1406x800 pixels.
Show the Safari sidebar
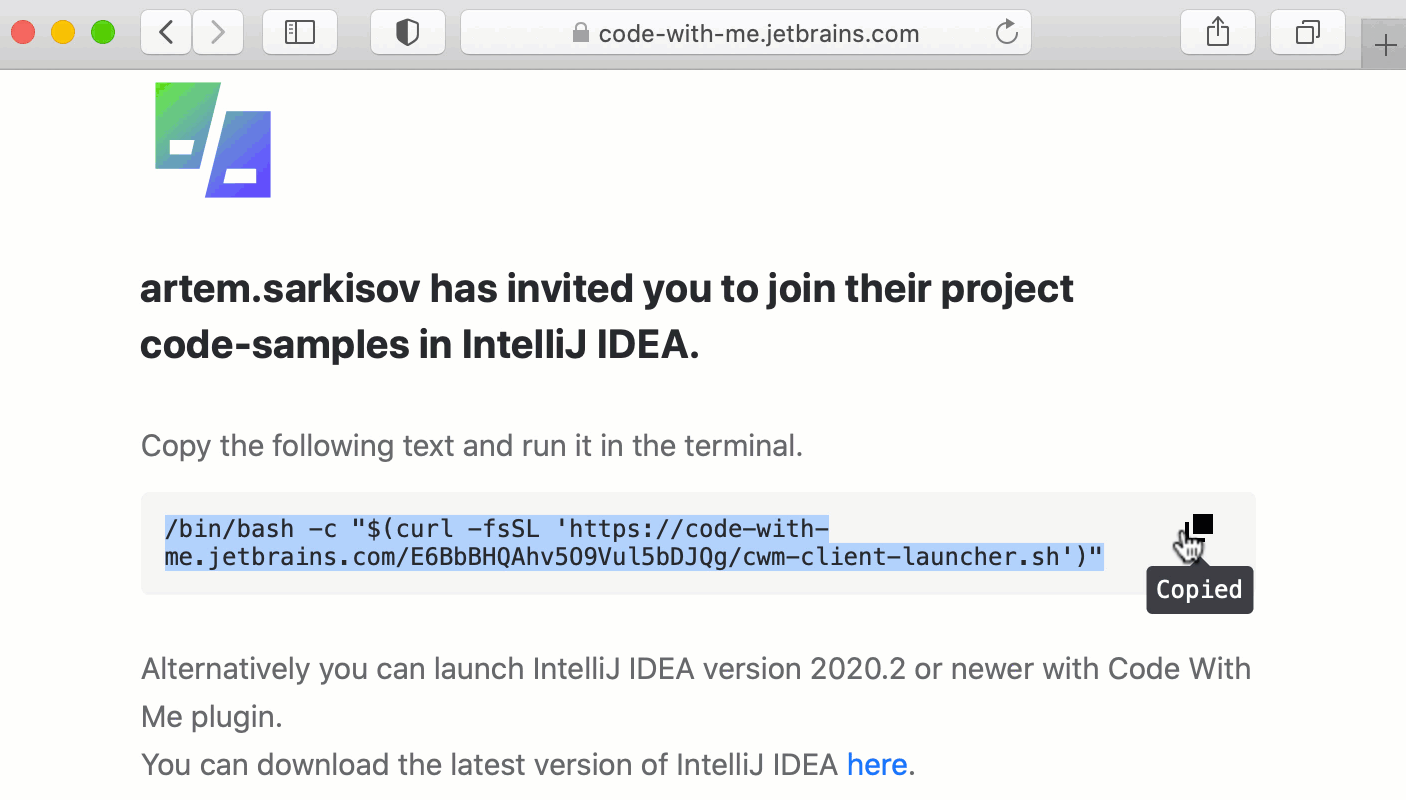pyautogui.click(x=299, y=33)
